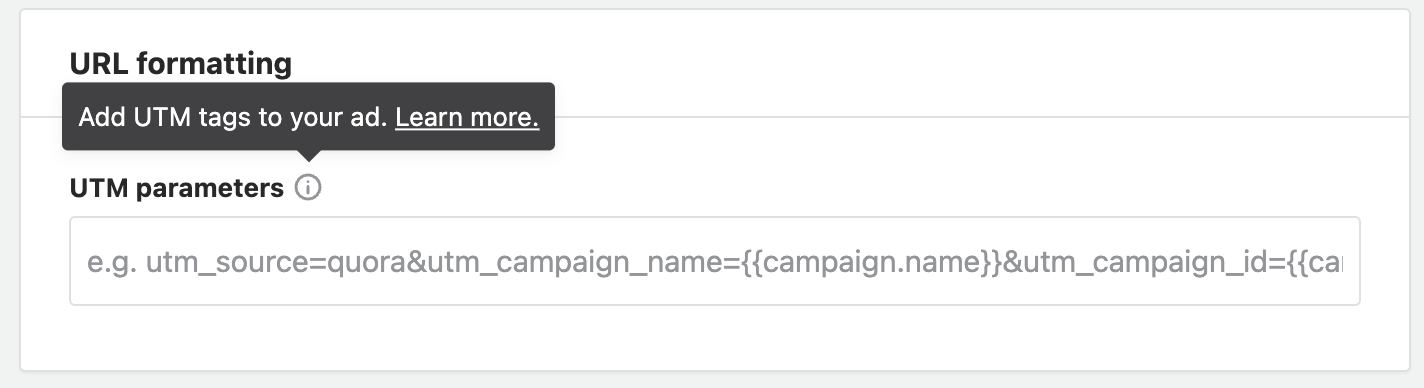Dismiss tooltip via the circled i icon

click(309, 188)
